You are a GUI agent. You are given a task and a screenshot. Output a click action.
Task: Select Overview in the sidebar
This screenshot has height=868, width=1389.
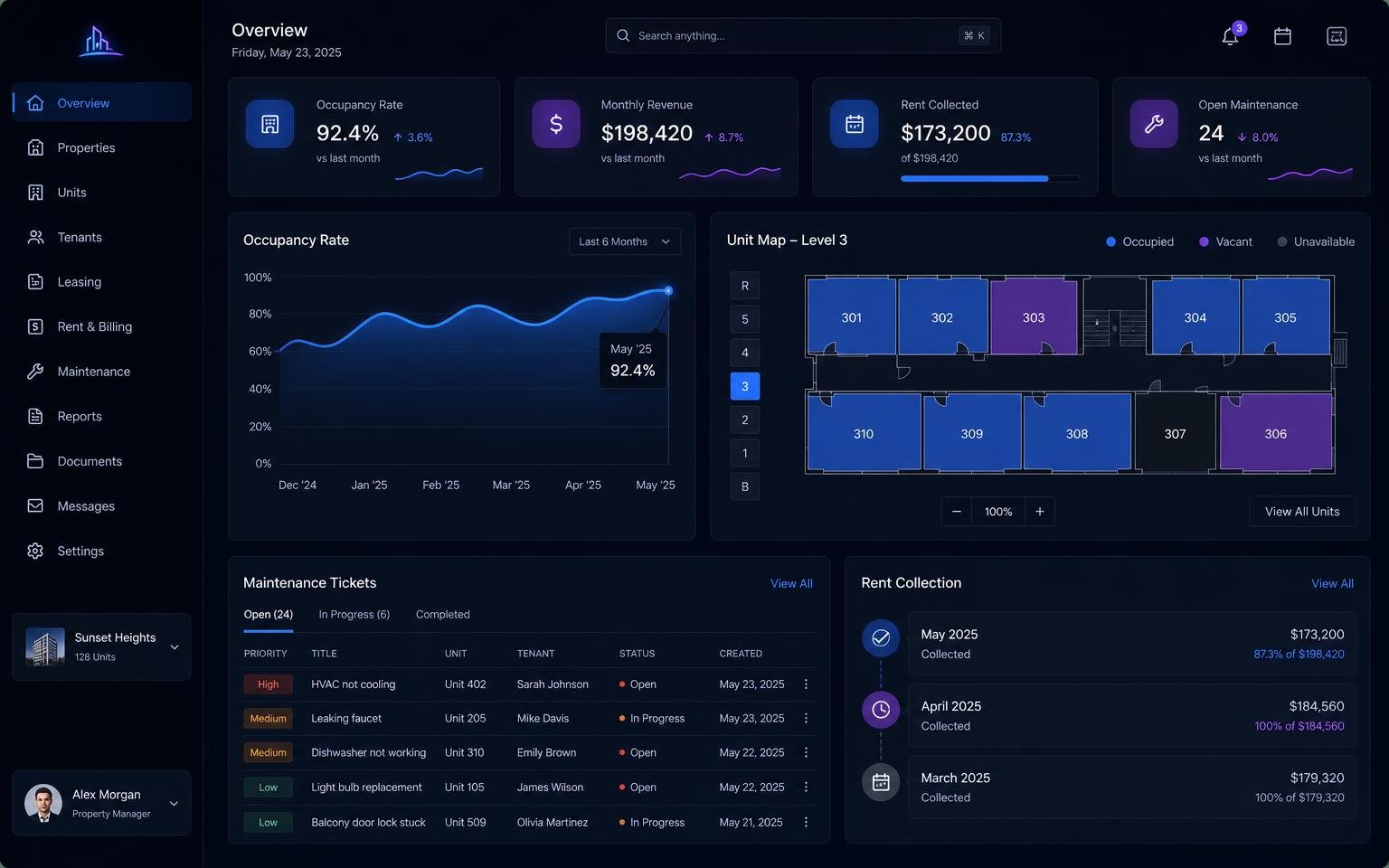coord(102,103)
